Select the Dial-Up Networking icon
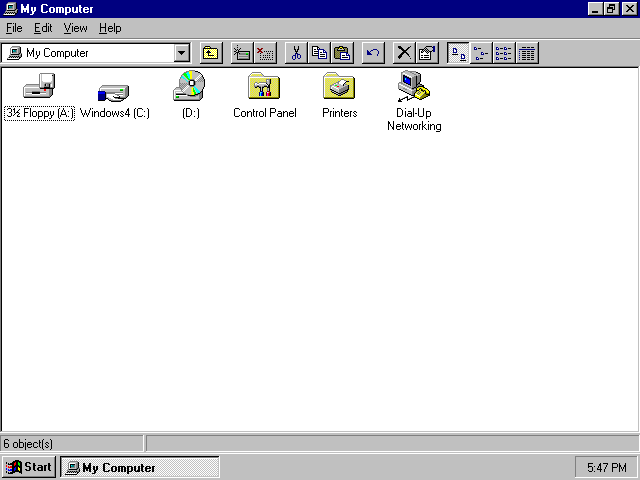 pos(414,86)
